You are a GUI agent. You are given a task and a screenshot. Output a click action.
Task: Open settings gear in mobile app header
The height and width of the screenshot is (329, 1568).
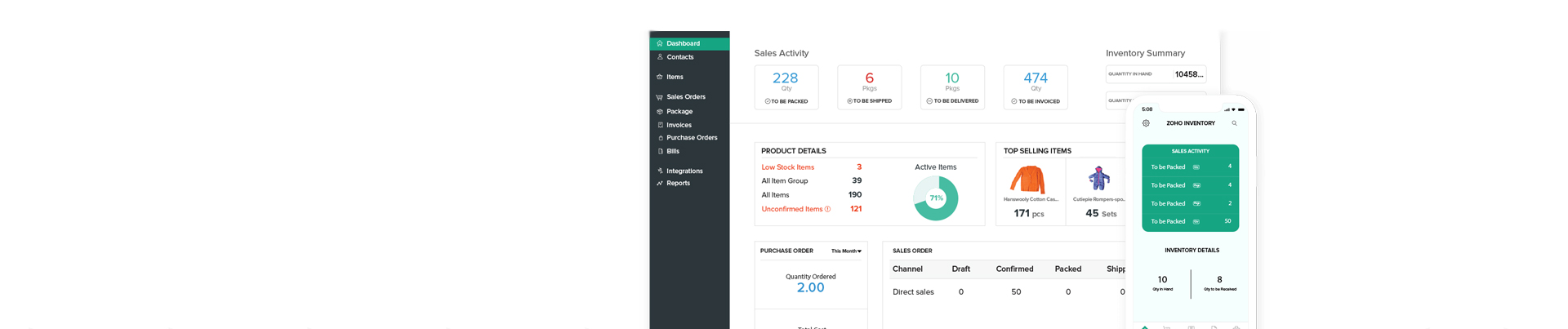[x=1146, y=123]
